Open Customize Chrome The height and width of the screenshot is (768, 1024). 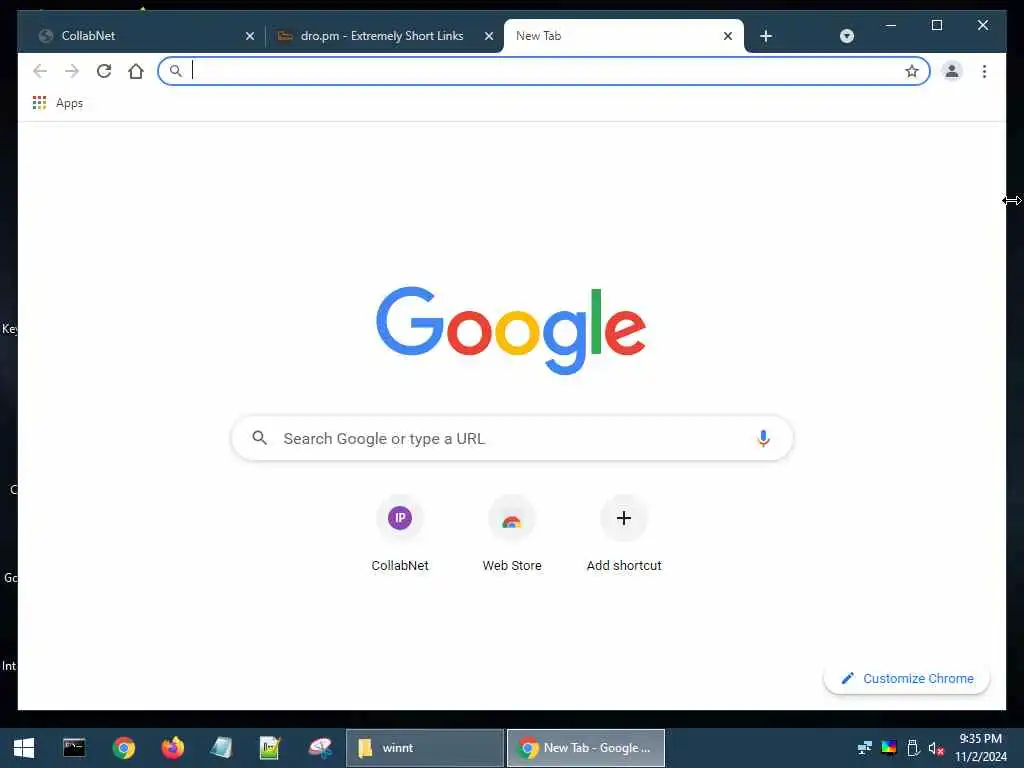(x=906, y=679)
